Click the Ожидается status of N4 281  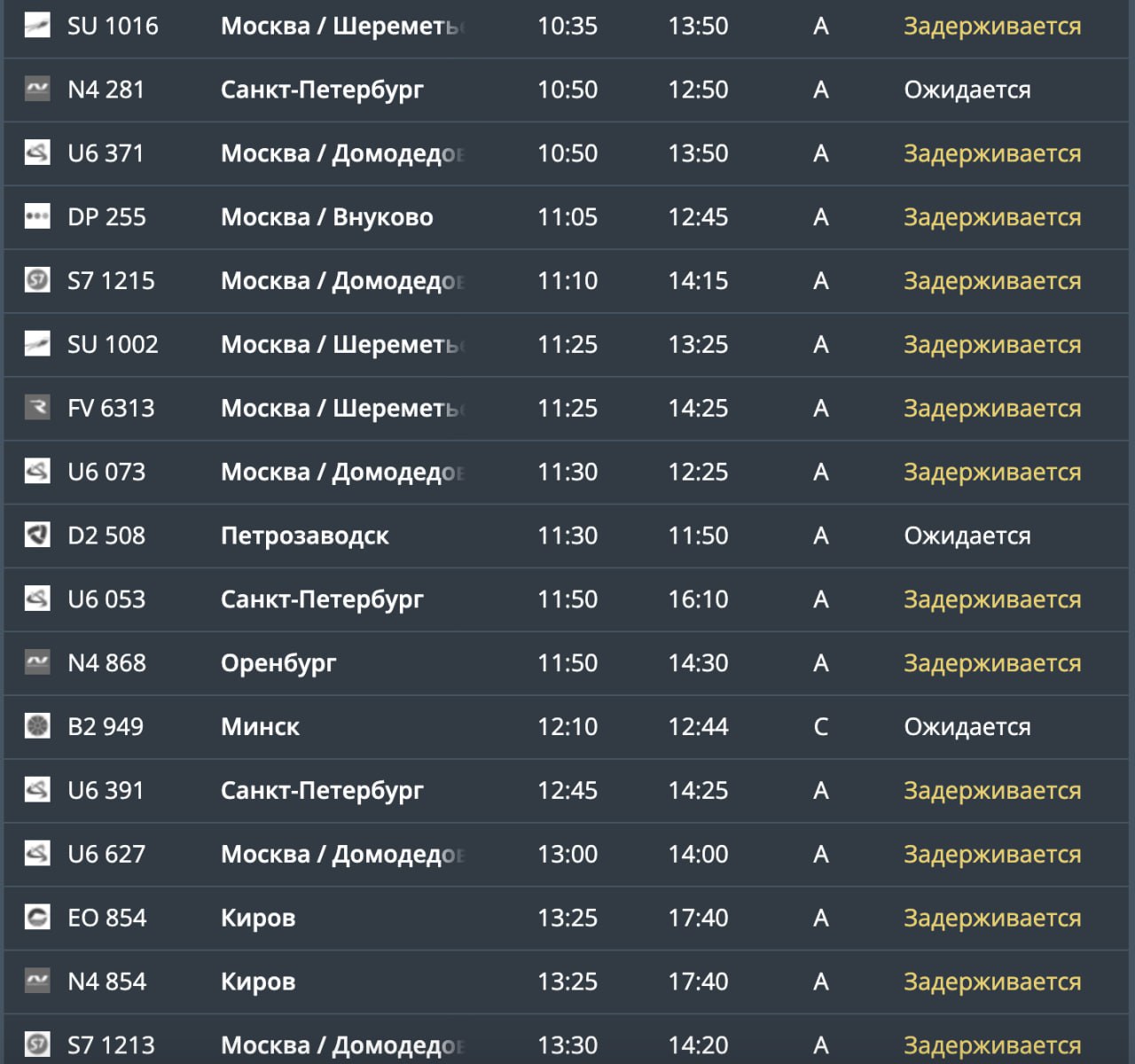click(967, 90)
